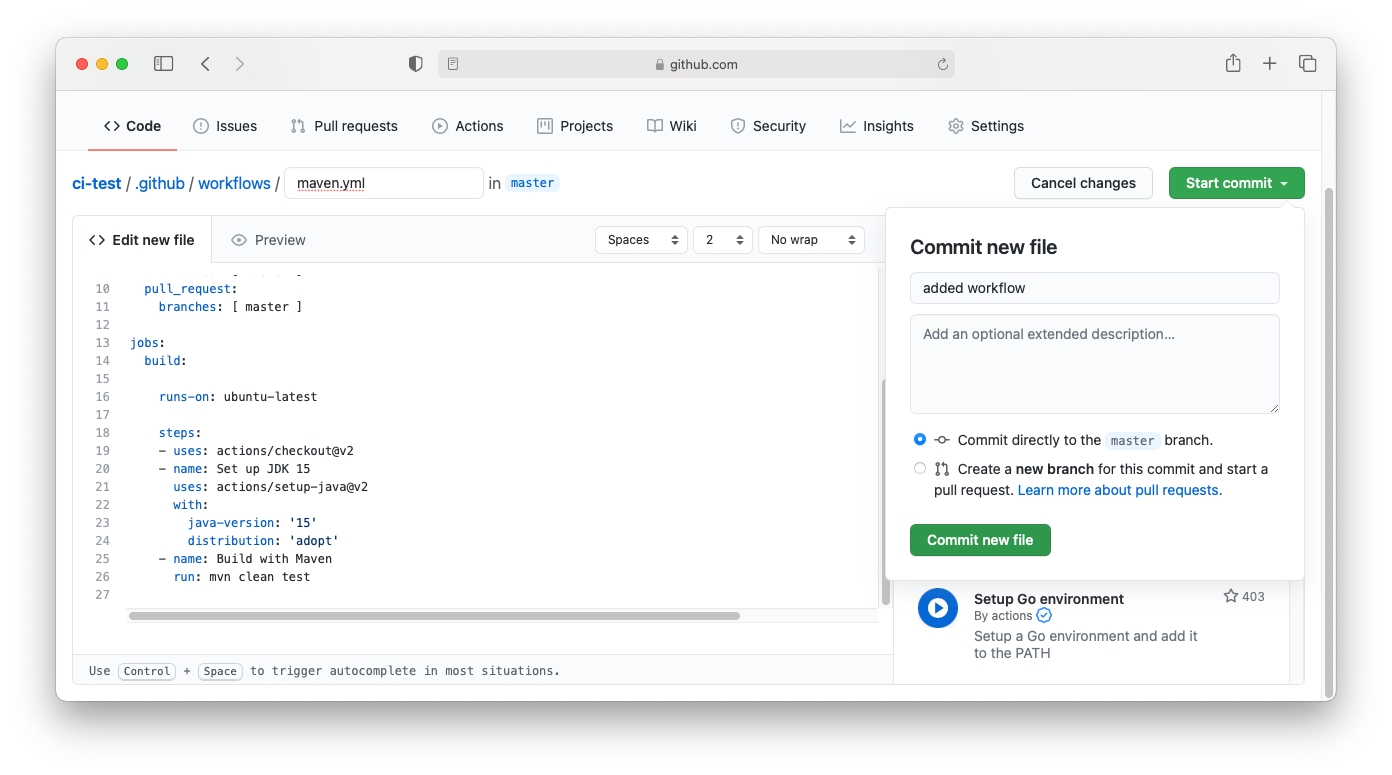
Task: Click the 'pull_request:' code line
Action: pos(191,289)
